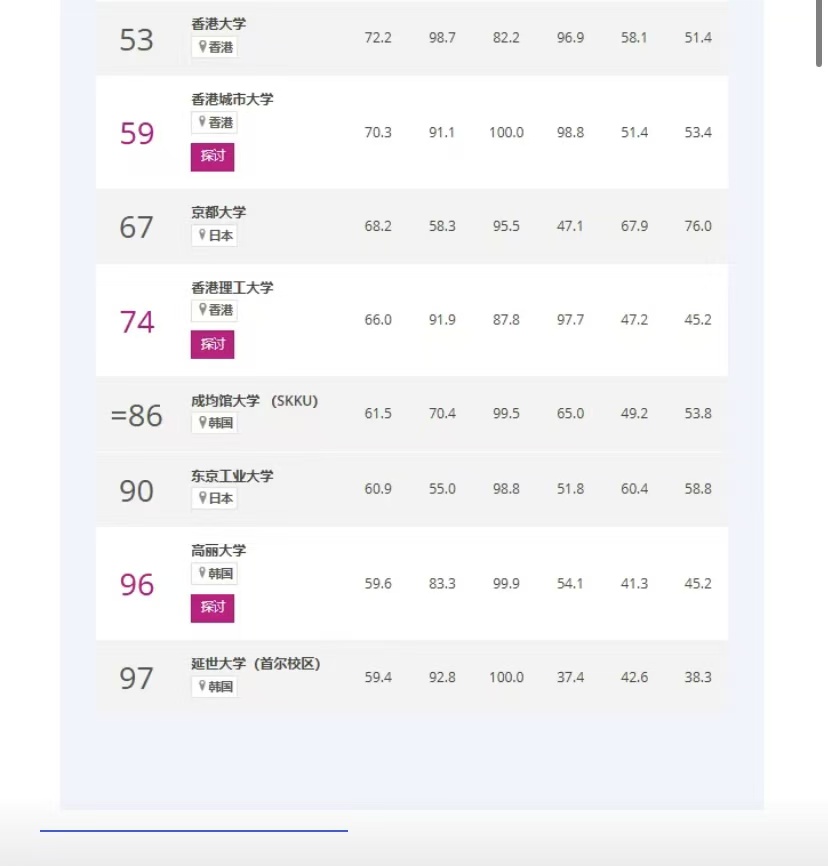This screenshot has height=866, width=828.
Task: Open the 东京工业大学 link
Action: pos(232,476)
